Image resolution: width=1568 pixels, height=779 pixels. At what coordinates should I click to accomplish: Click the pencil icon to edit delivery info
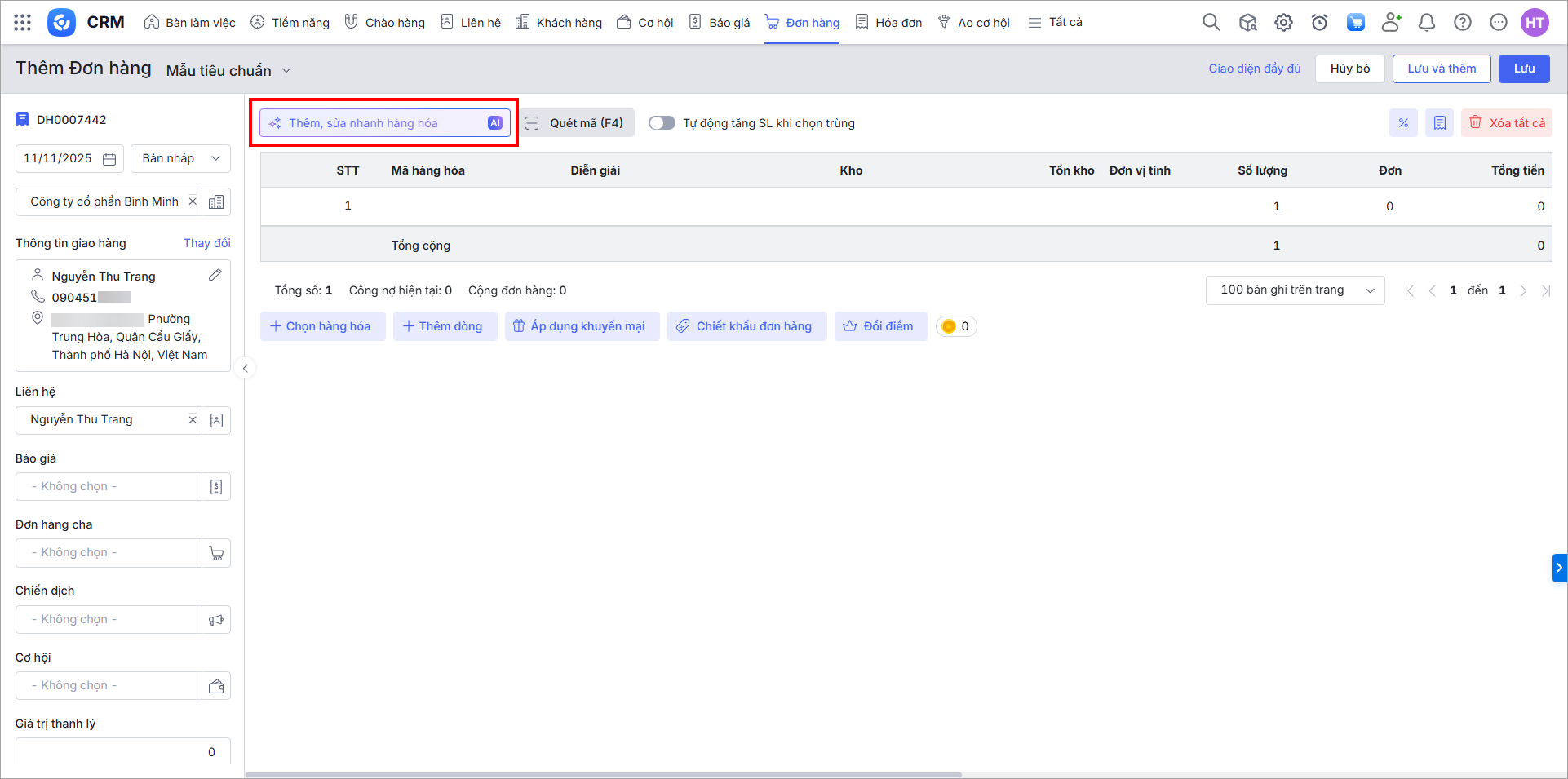point(215,276)
